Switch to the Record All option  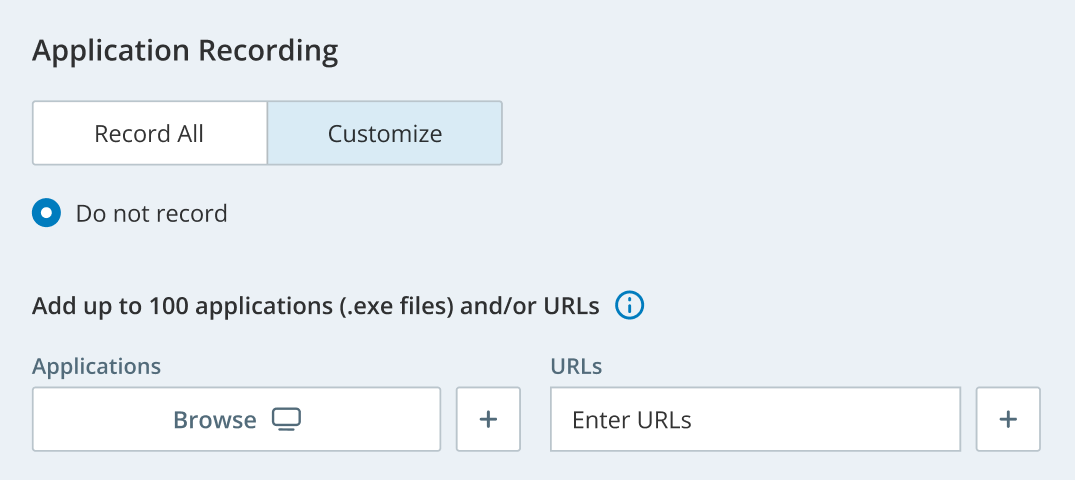point(149,133)
